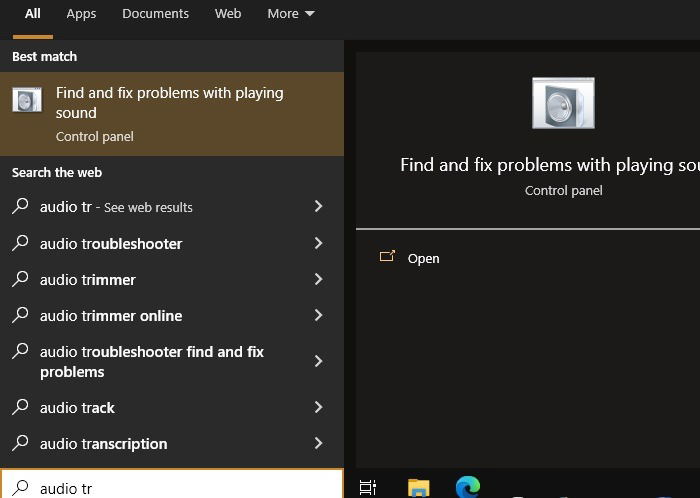This screenshot has height=498, width=700.
Task: Click the magnifier icon beside audio troubleshooter
Action: [x=21, y=243]
